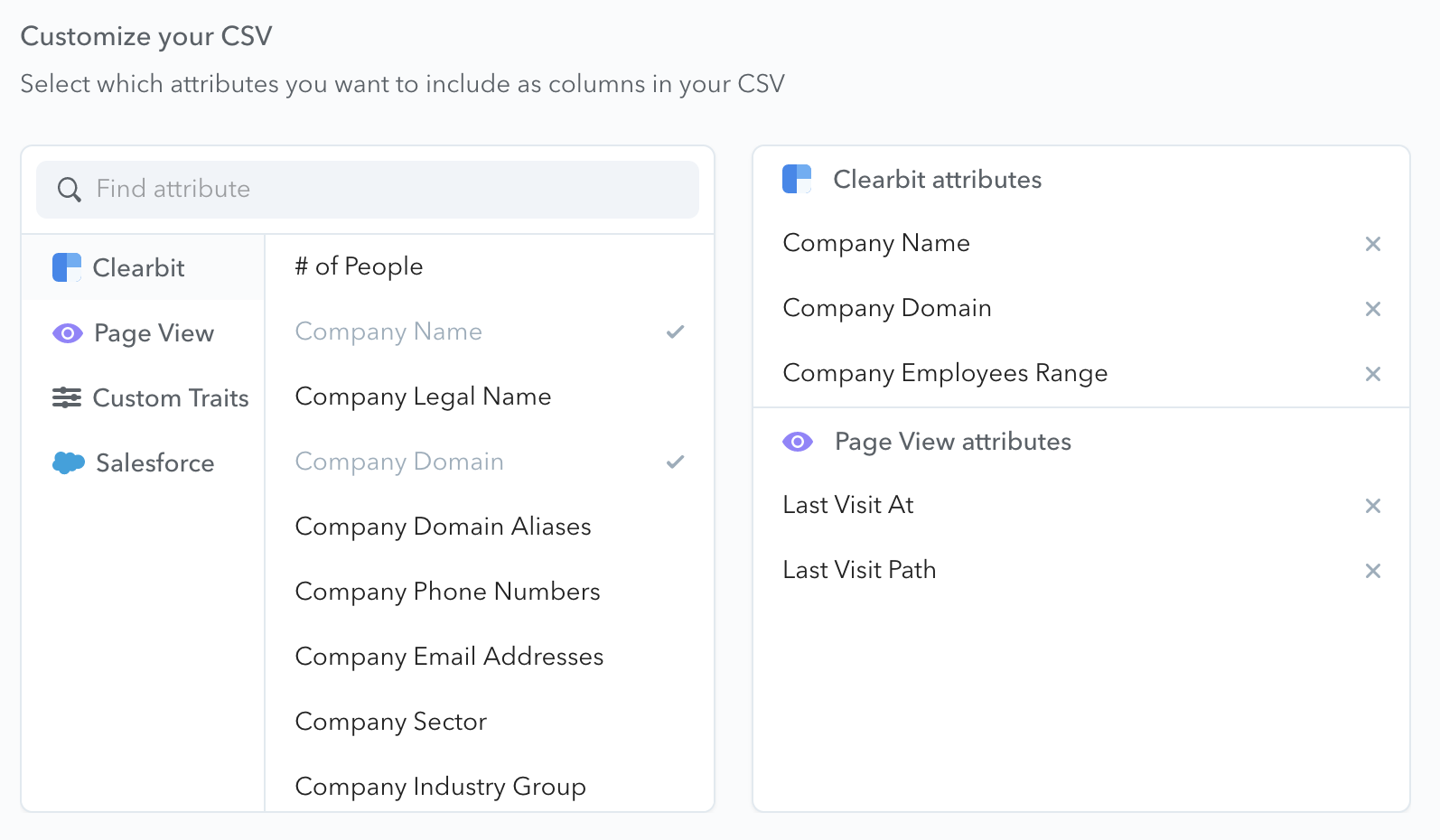The image size is (1440, 840).
Task: Click the Customize your CSV title
Action: pyautogui.click(x=146, y=36)
